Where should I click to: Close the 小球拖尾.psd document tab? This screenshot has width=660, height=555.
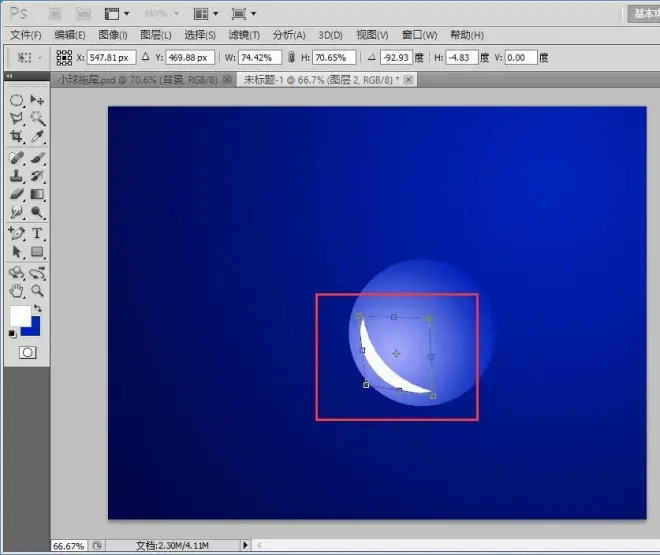227,79
